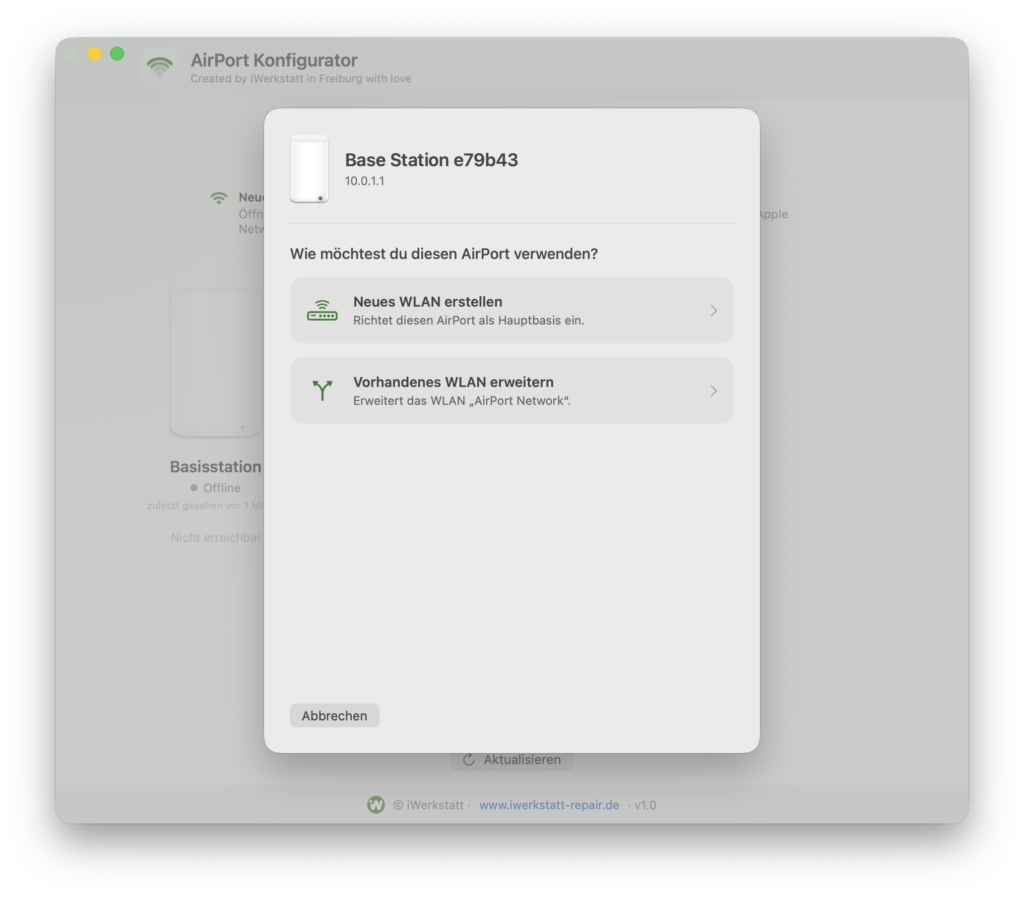Click the Aktualisieren refresh icon
This screenshot has width=1024, height=897.
tap(468, 760)
